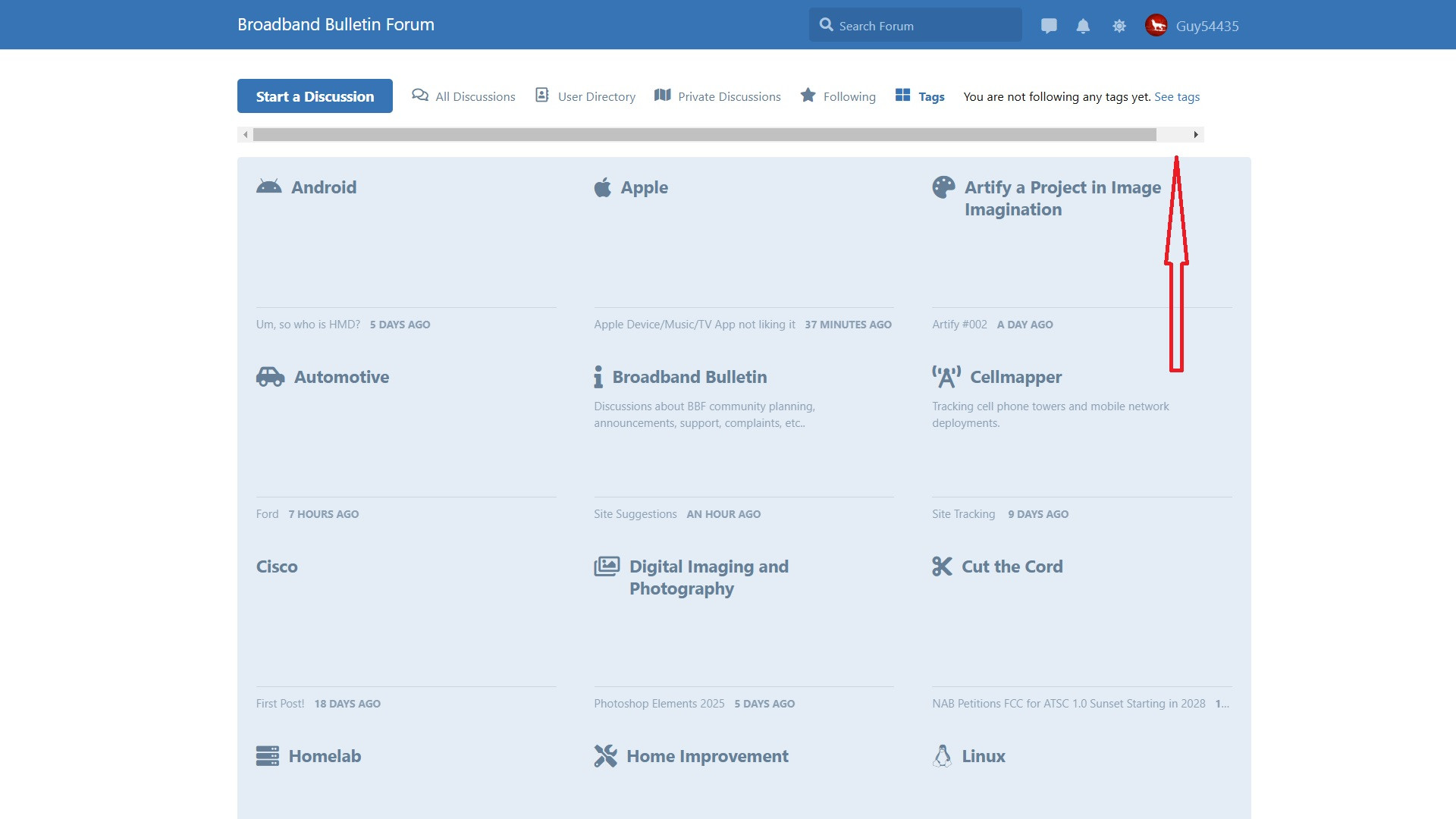Click the Following star icon
The width and height of the screenshot is (1456, 819).
pos(808,95)
